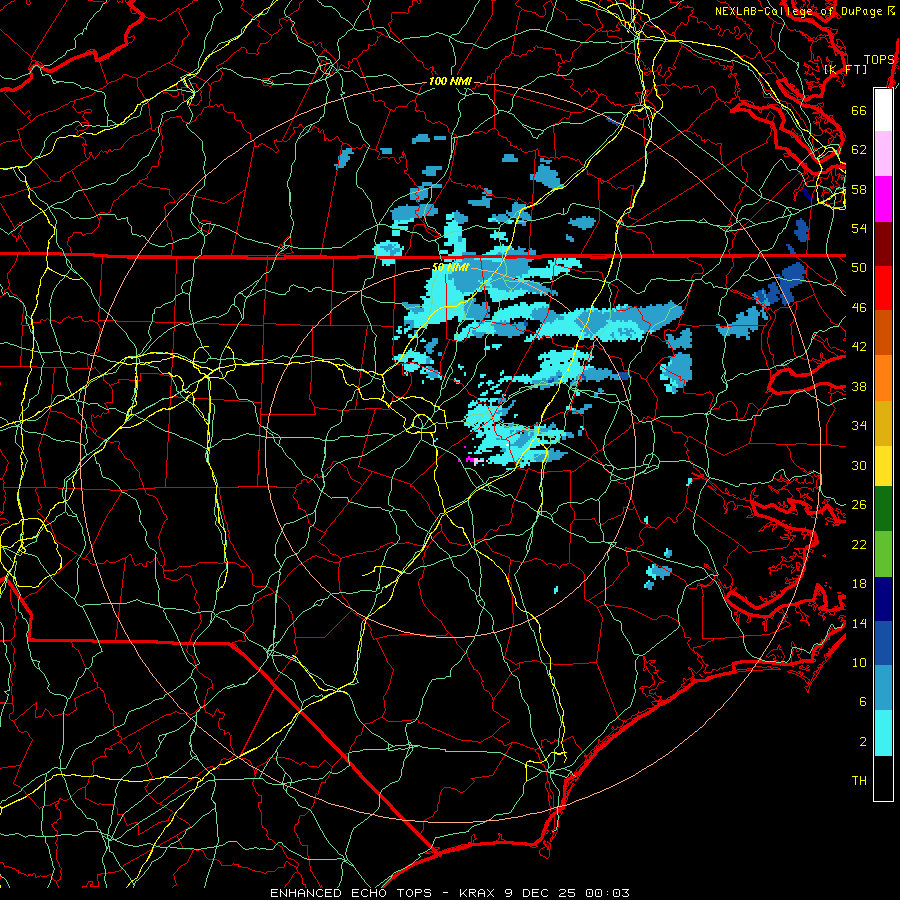Pick the dark red (maroon) legend swatch
Viewport: 900px width, 900px height.
pyautogui.click(x=883, y=244)
